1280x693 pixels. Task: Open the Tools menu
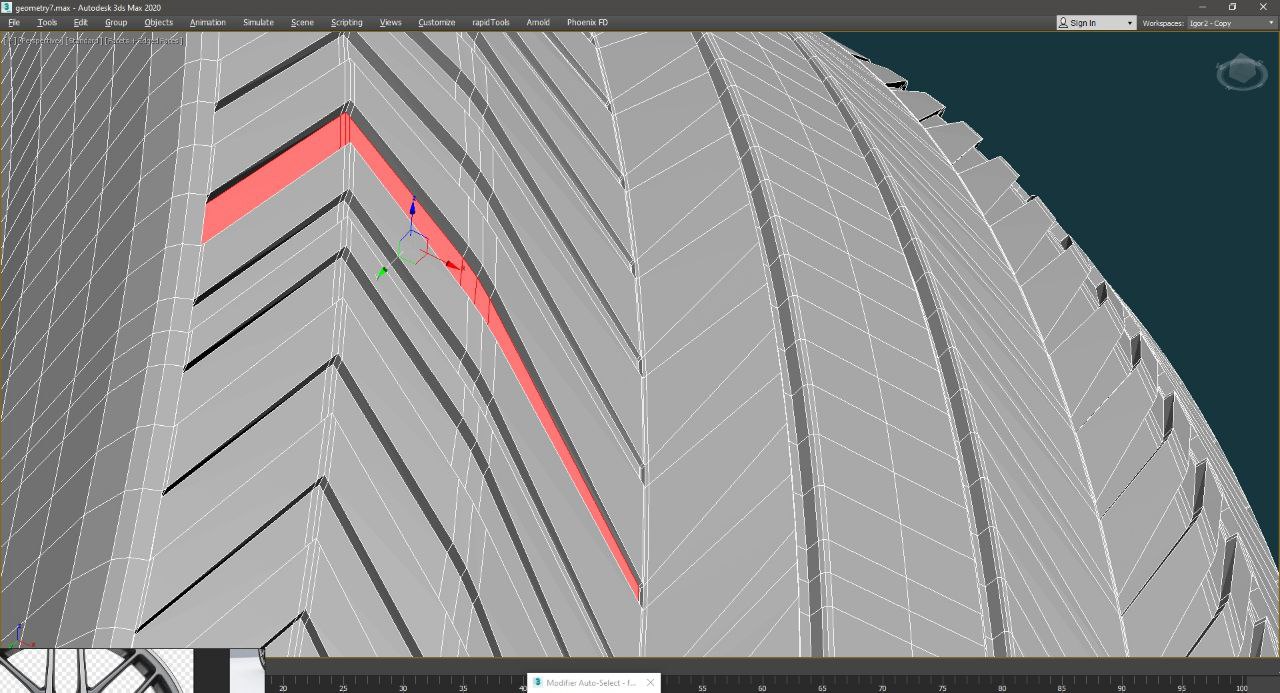[47, 22]
